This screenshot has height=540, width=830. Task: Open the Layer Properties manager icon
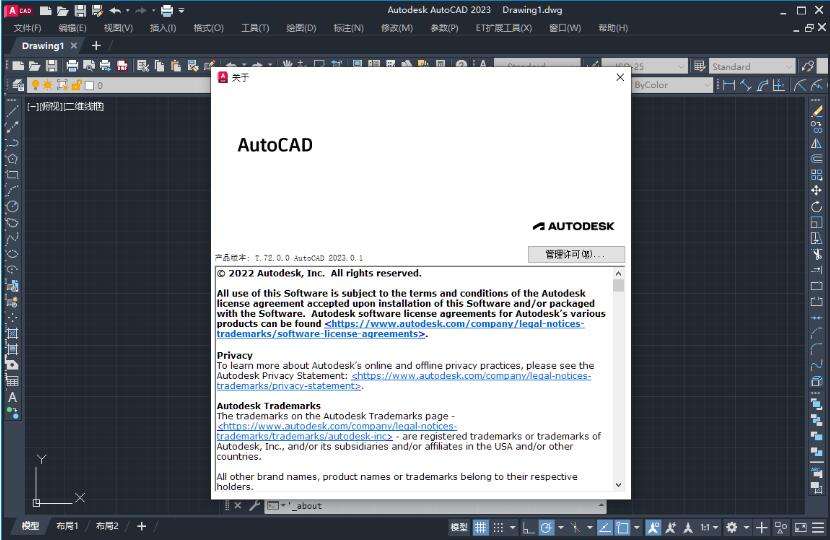click(18, 85)
